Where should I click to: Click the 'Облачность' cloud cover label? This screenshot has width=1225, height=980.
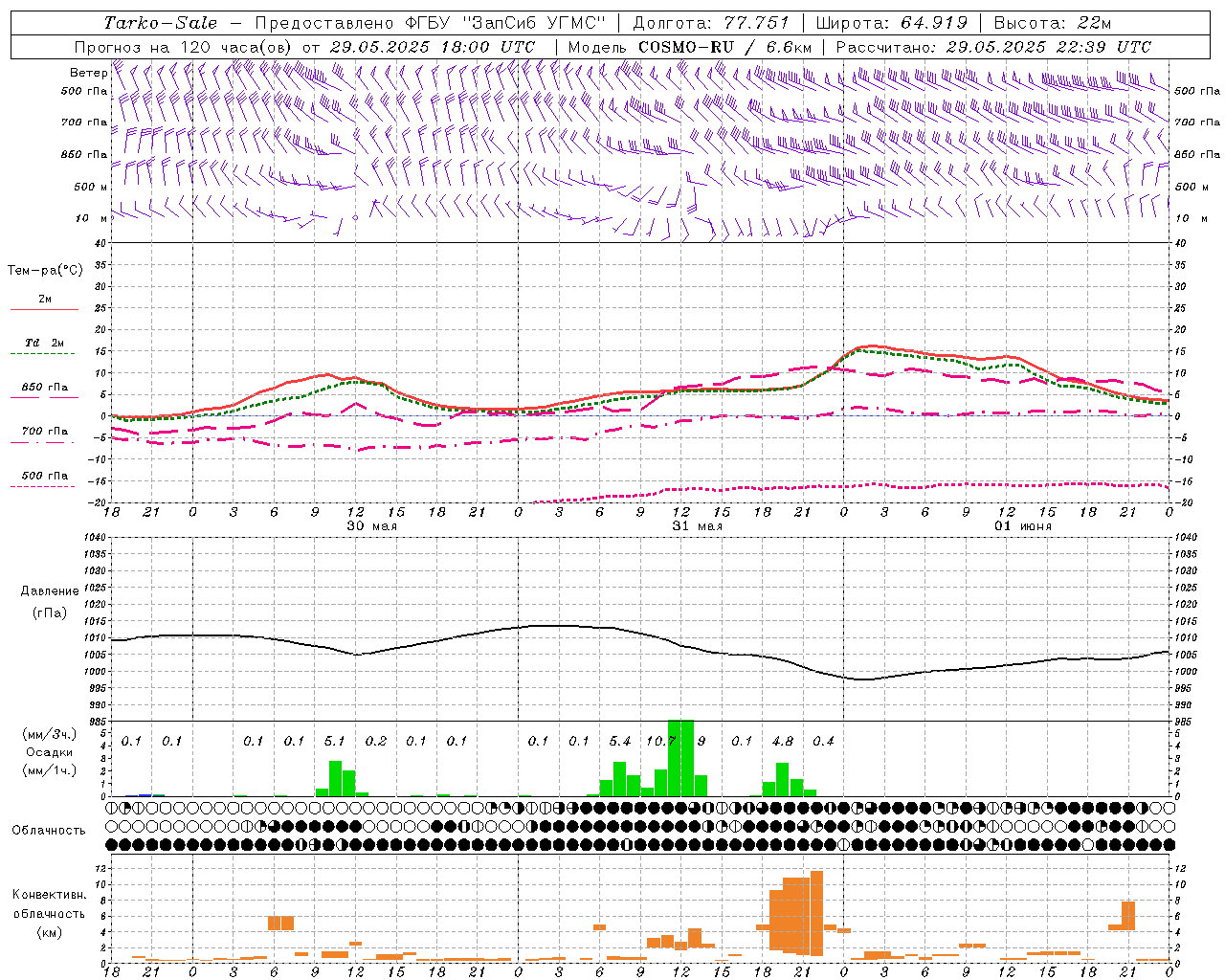49,830
